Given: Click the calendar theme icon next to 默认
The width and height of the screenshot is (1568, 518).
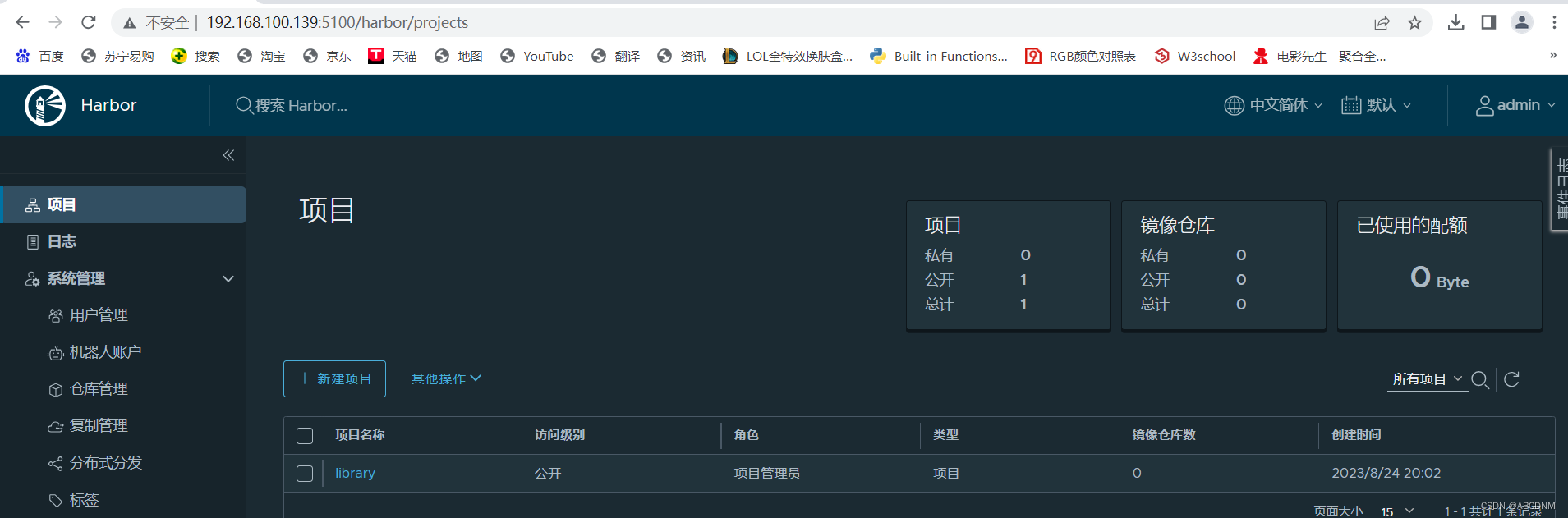Looking at the screenshot, I should (1351, 105).
